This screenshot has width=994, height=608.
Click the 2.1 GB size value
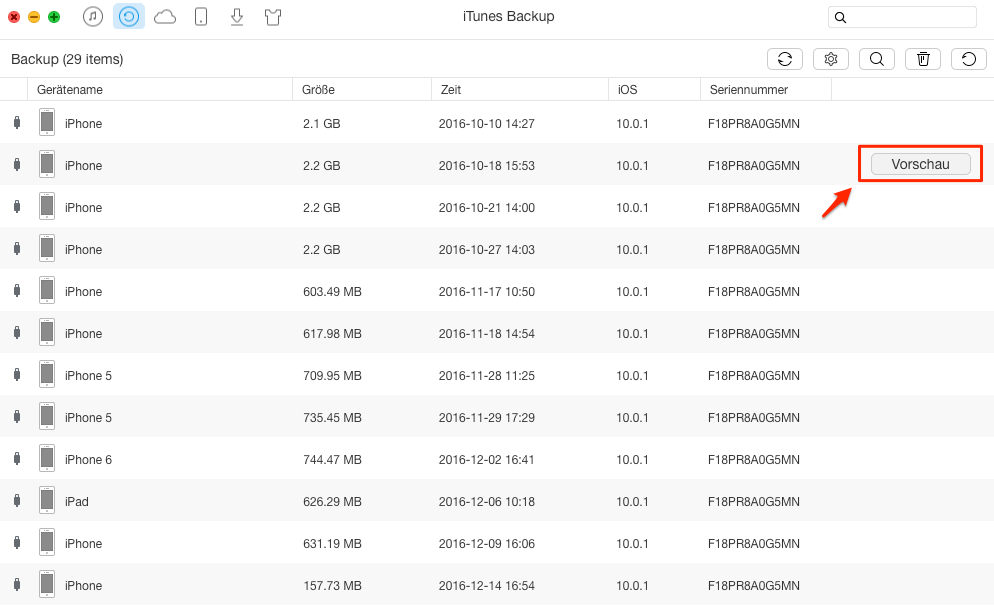tap(321, 124)
